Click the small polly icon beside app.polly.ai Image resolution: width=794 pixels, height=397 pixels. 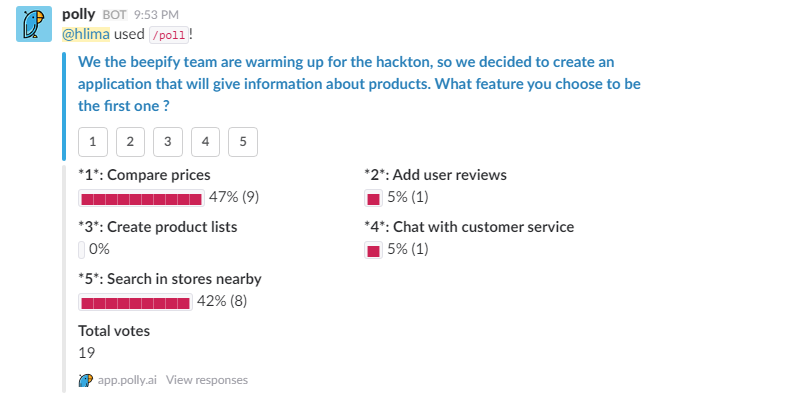point(86,380)
